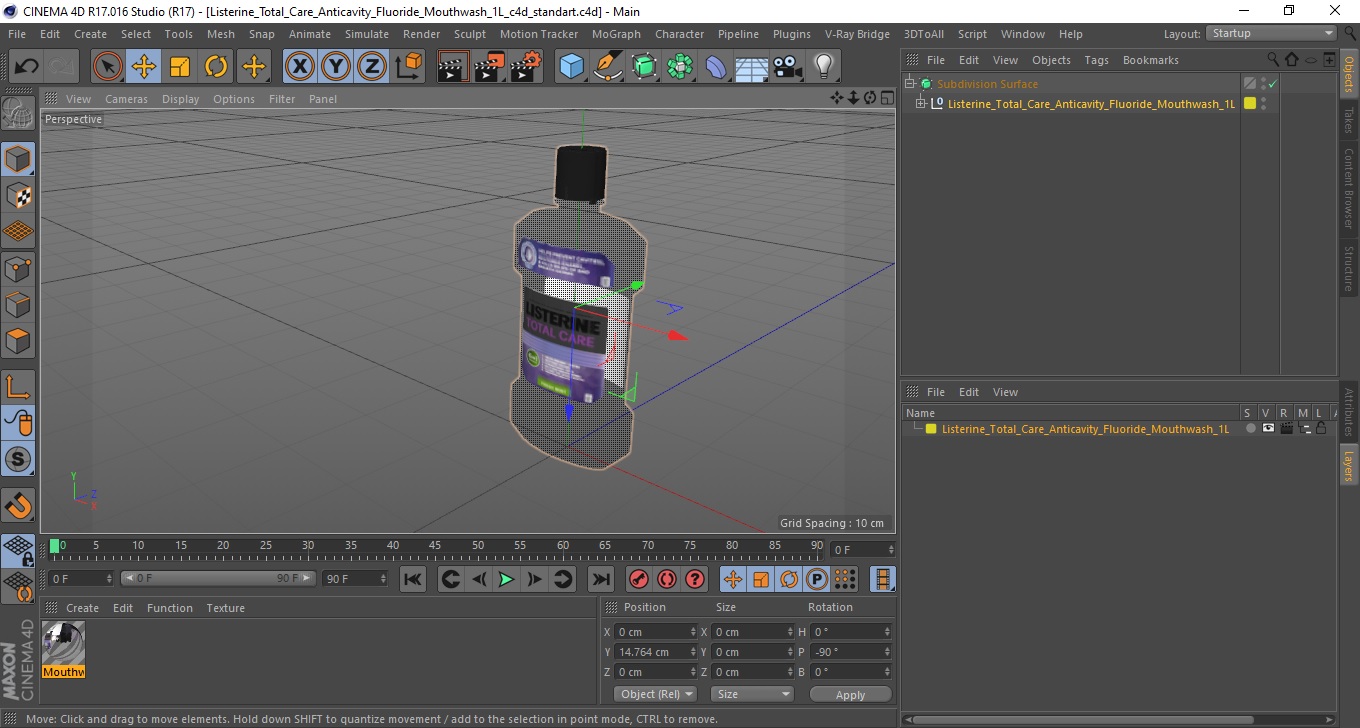Add a Subdivision Surface generator icon
Viewport: 1360px width, 728px height.
pos(644,67)
